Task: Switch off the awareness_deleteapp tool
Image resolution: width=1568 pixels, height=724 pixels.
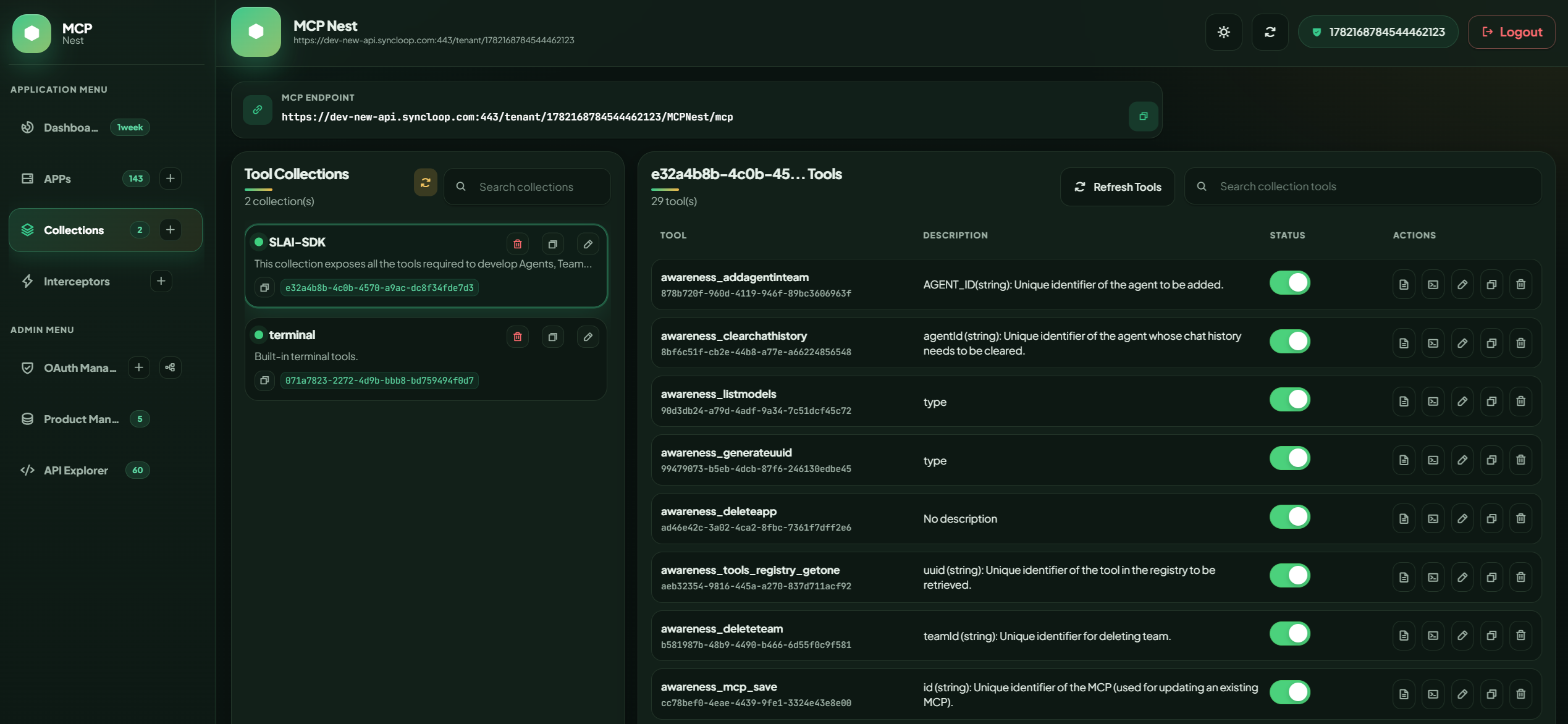Action: [1290, 517]
